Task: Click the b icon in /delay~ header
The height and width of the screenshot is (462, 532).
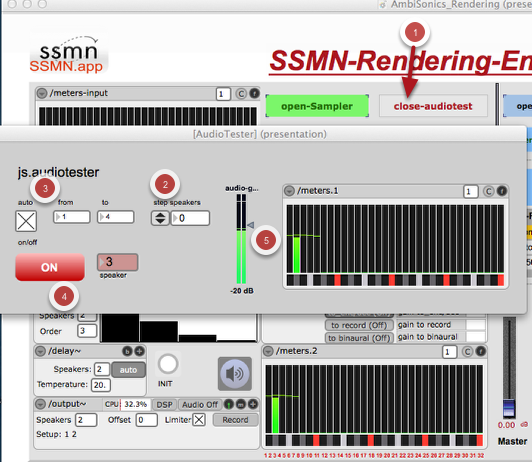Action: coord(127,351)
